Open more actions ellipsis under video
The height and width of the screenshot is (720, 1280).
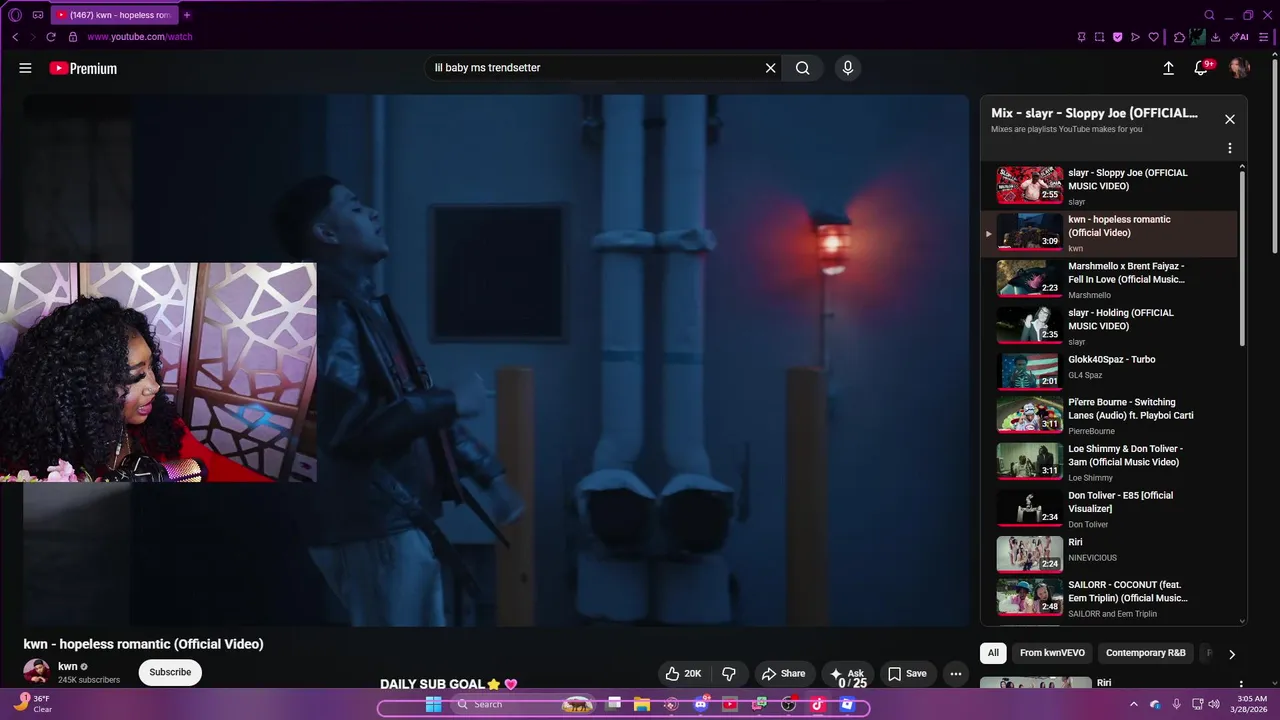tap(955, 673)
